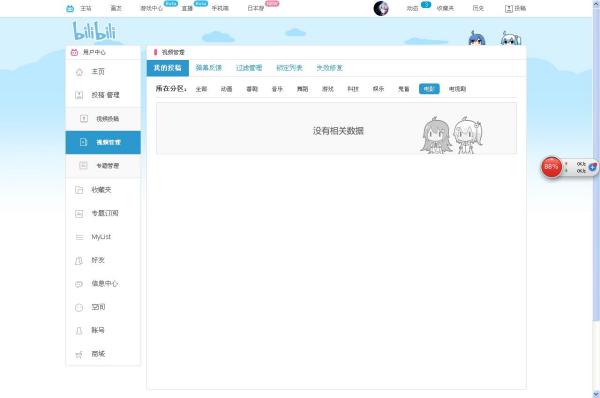This screenshot has height=398, width=600.
Task: Click the 空间 space icon in the sidebar
Action: (79, 307)
